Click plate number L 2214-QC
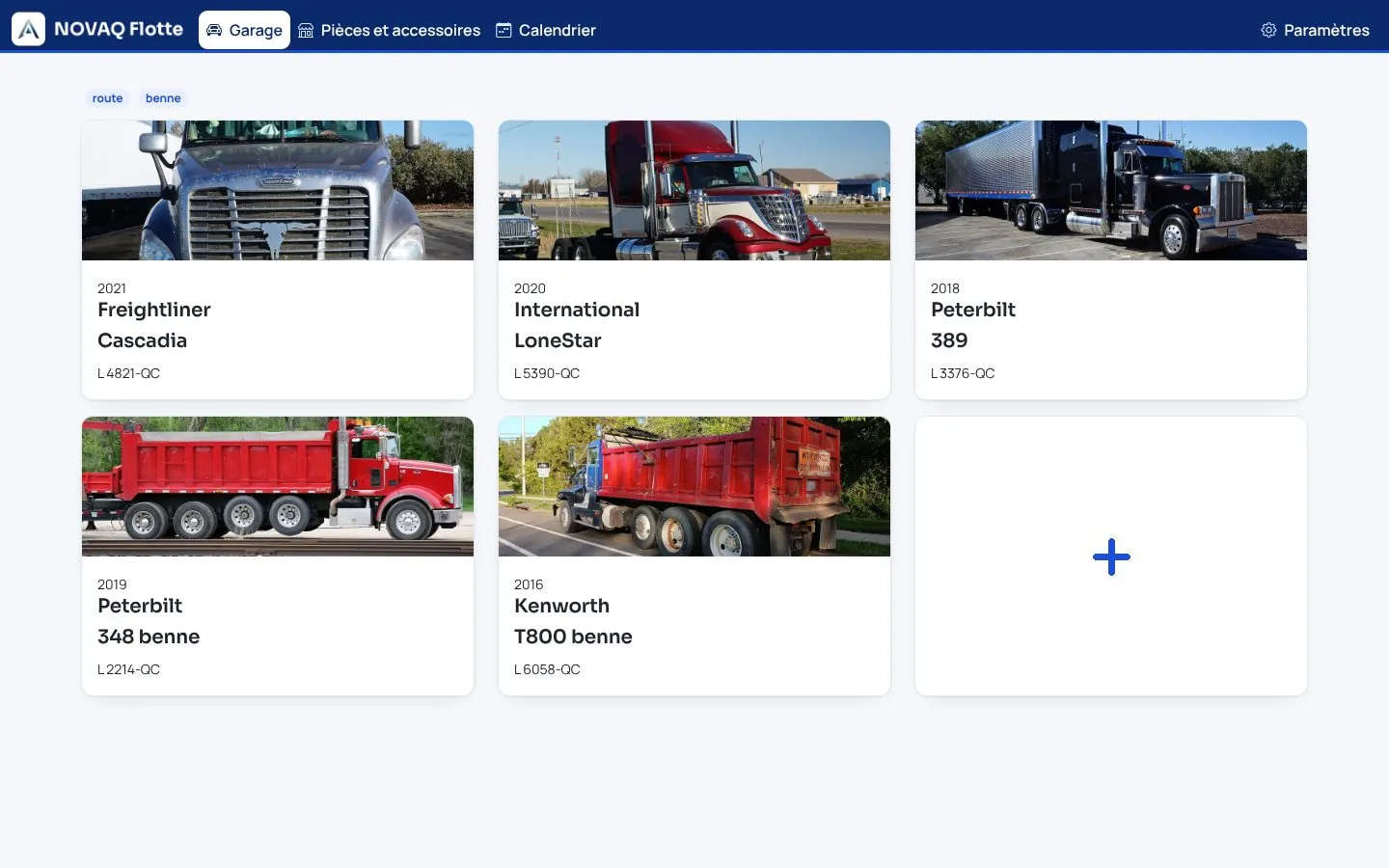The height and width of the screenshot is (868, 1389). (129, 669)
